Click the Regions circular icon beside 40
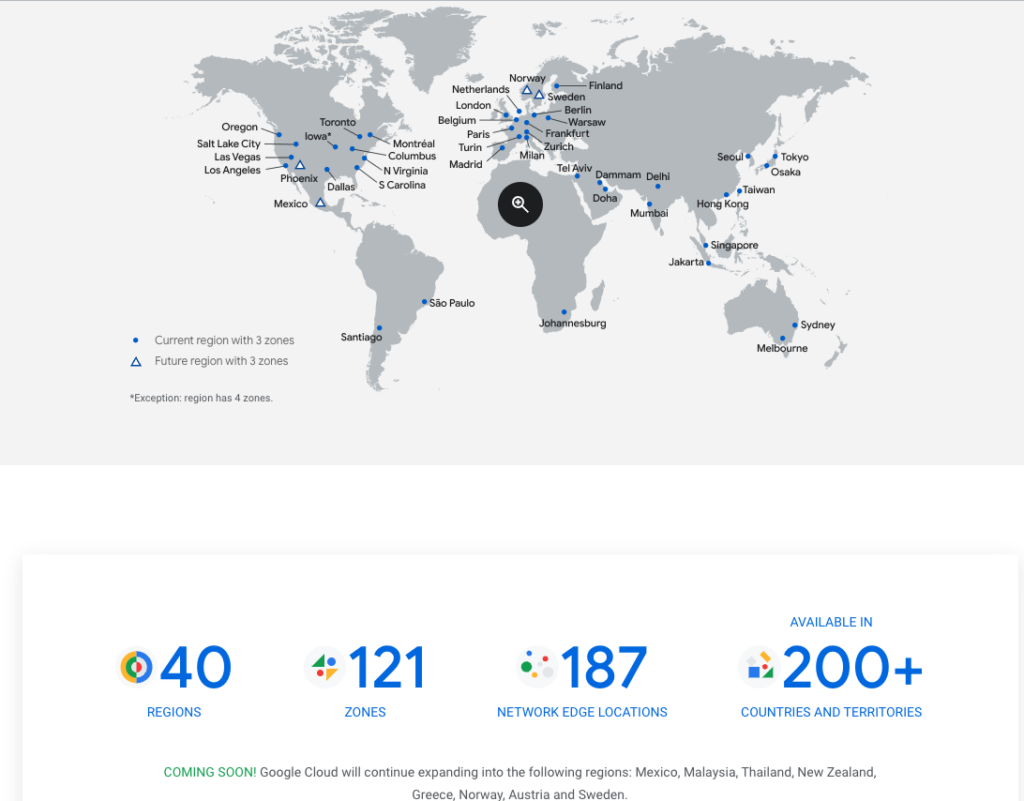 pyautogui.click(x=136, y=667)
